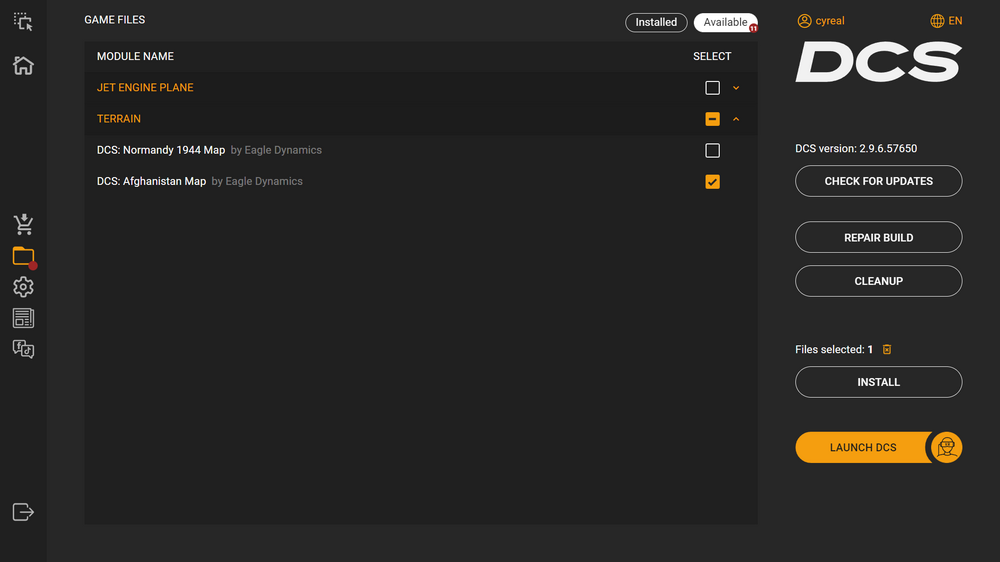Screen dimensions: 1000x562
Task: Go to the Home icon in sidebar
Action: pos(23,65)
